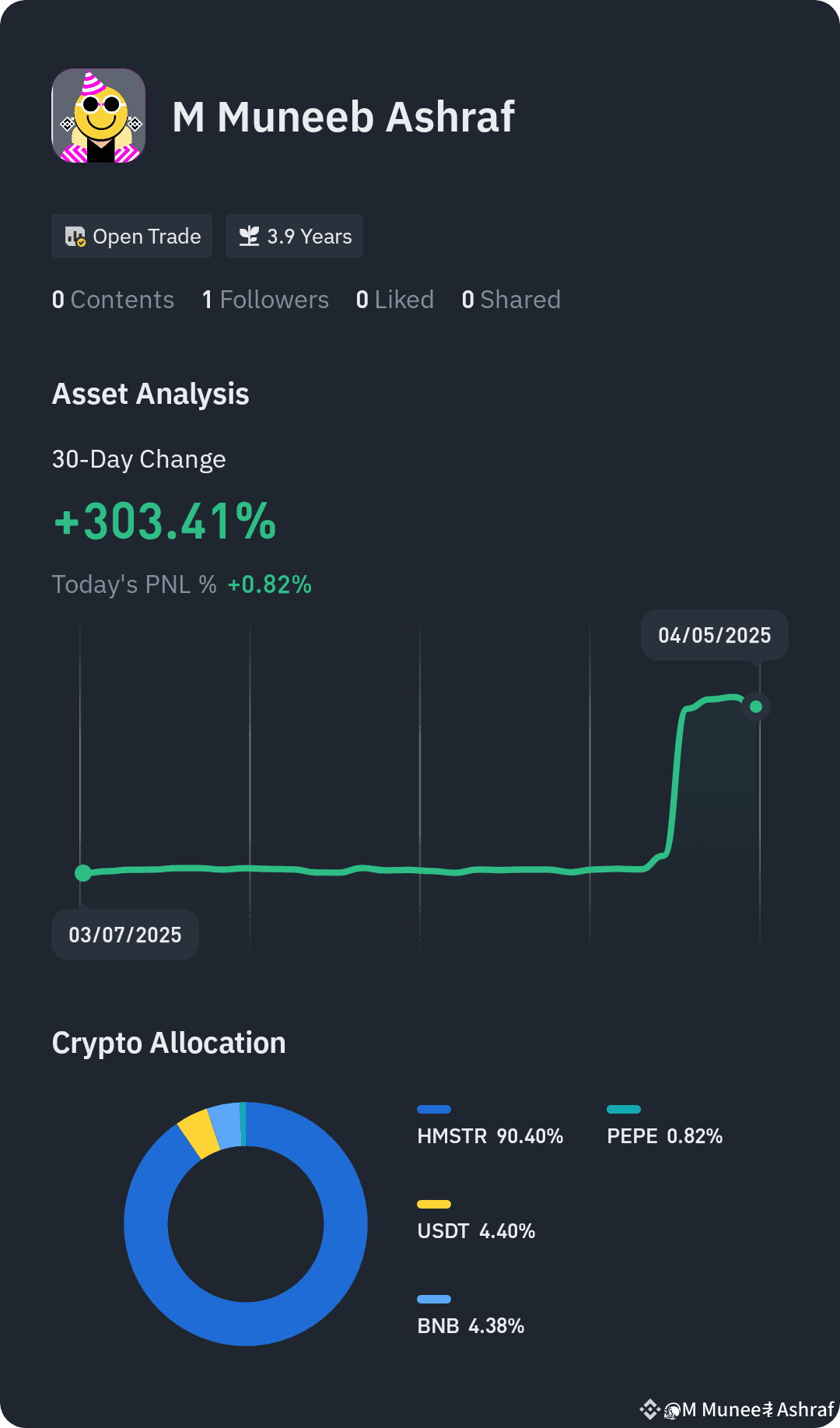
Task: Click the +303.41% 30-day change value
Action: click(x=165, y=521)
